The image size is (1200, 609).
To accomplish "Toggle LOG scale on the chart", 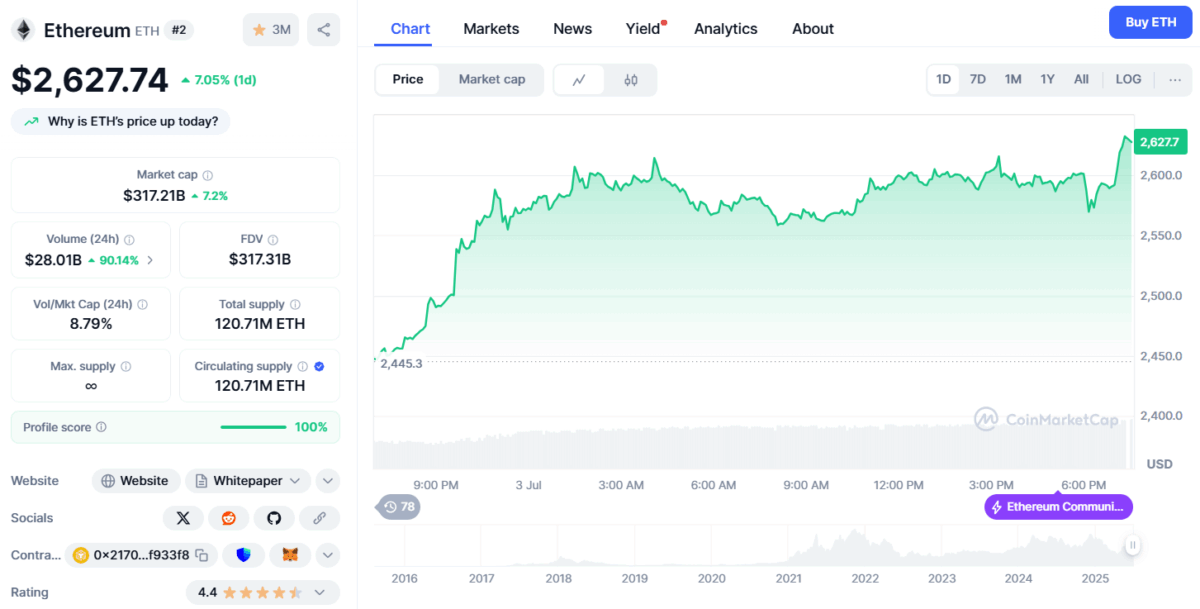I will 1128,79.
